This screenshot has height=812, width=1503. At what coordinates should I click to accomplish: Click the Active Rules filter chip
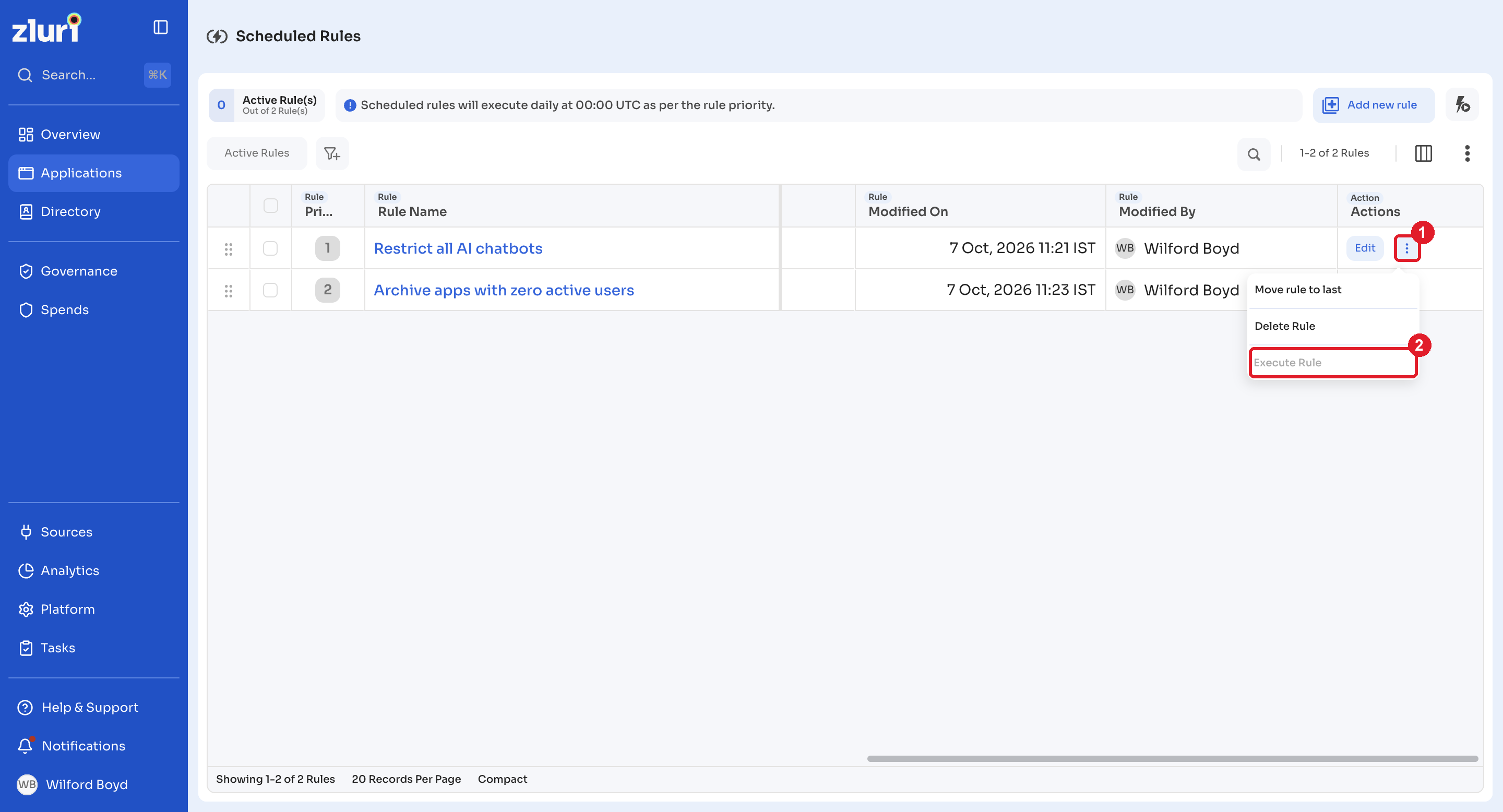tap(257, 153)
